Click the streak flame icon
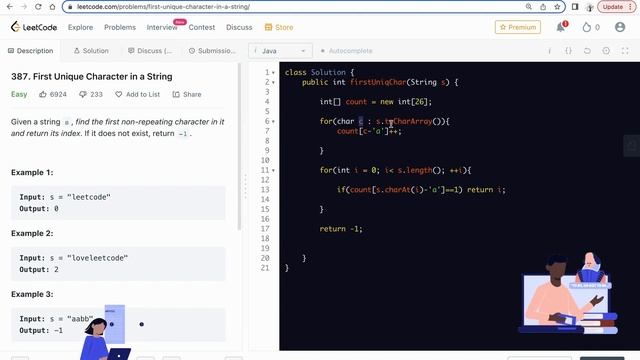This screenshot has height=360, width=640. click(587, 27)
